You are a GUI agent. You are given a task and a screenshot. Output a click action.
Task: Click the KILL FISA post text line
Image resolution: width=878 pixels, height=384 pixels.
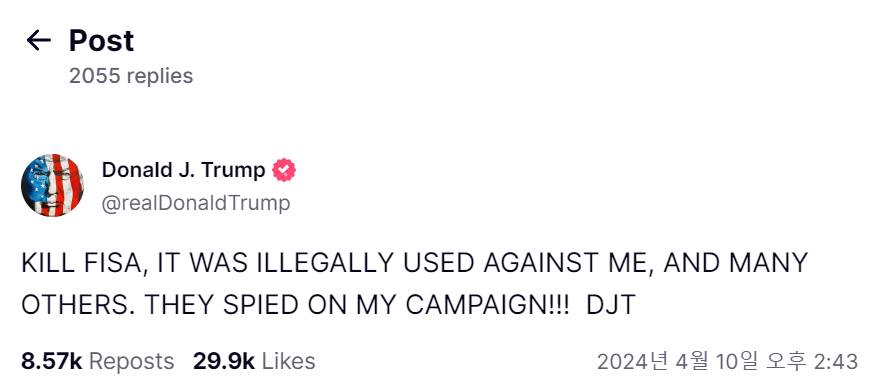point(414,264)
